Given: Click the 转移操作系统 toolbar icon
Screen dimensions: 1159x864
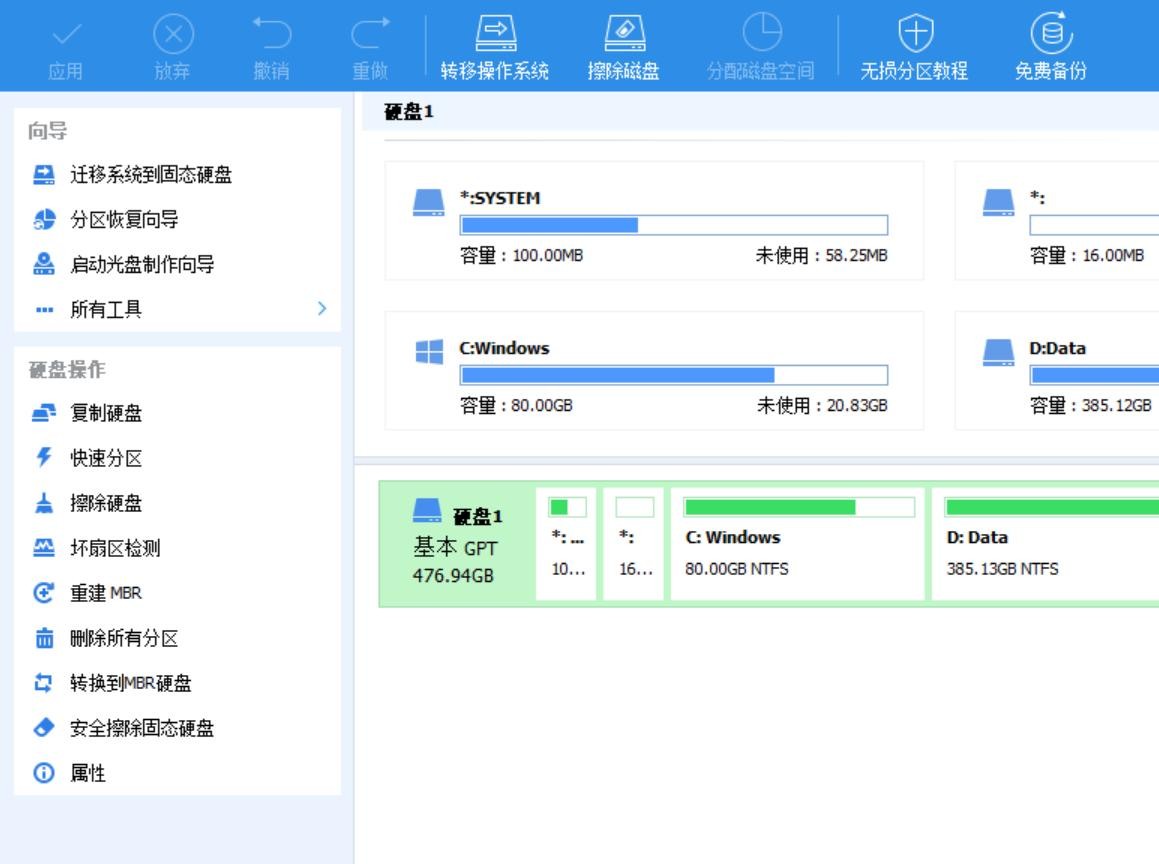Looking at the screenshot, I should 494,35.
